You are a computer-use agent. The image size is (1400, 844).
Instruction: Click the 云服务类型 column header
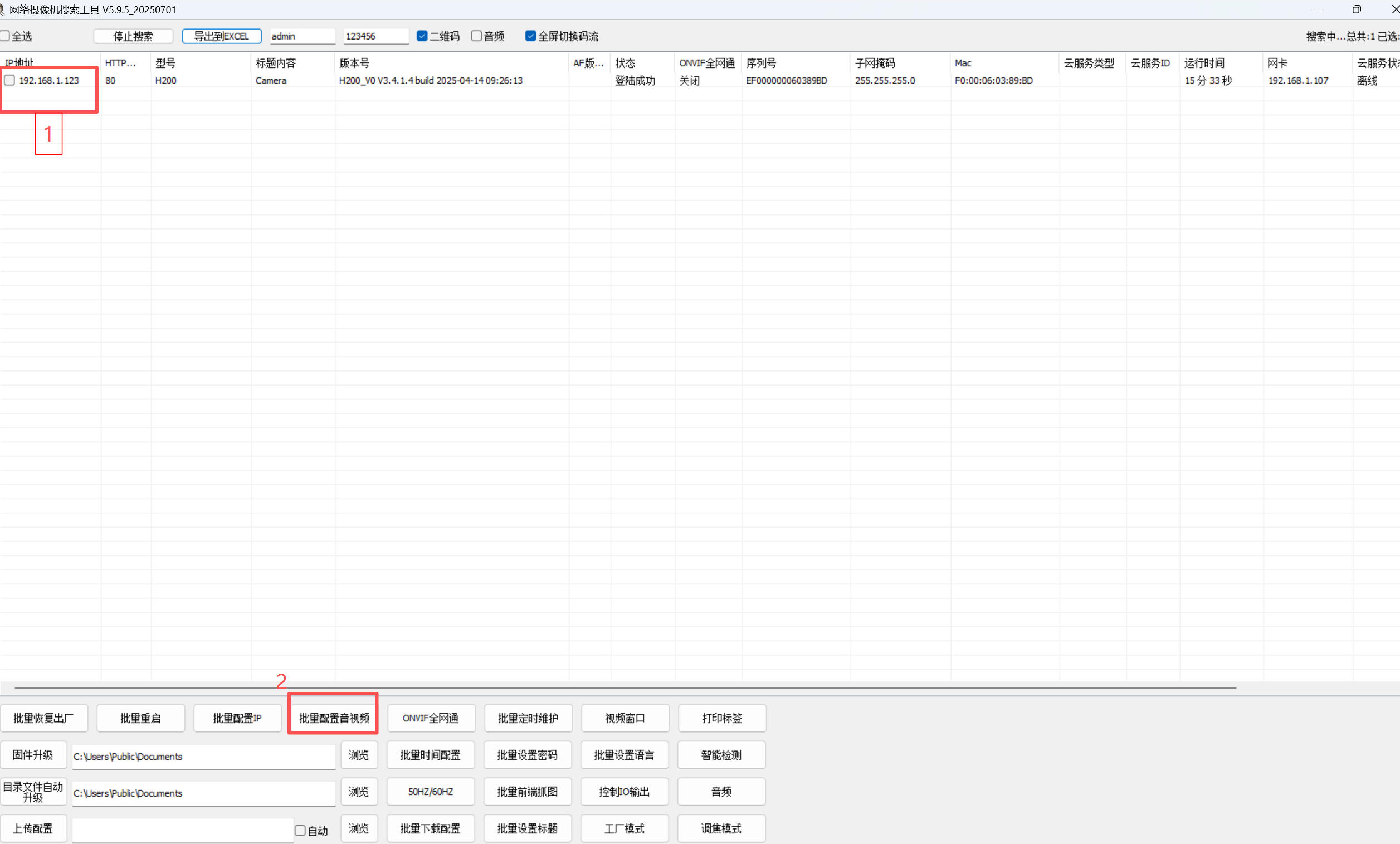[x=1092, y=62]
